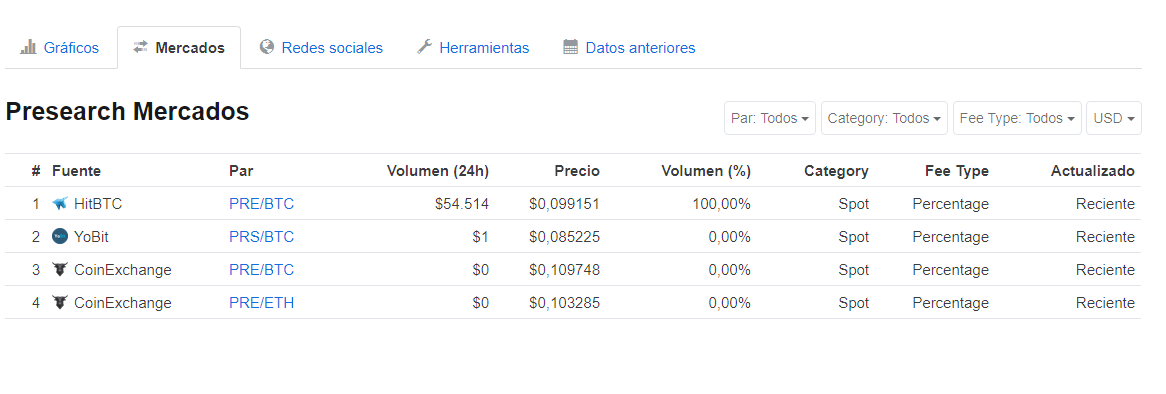Click the 100,00% volume share value
This screenshot has height=394, width=1166.
point(721,204)
